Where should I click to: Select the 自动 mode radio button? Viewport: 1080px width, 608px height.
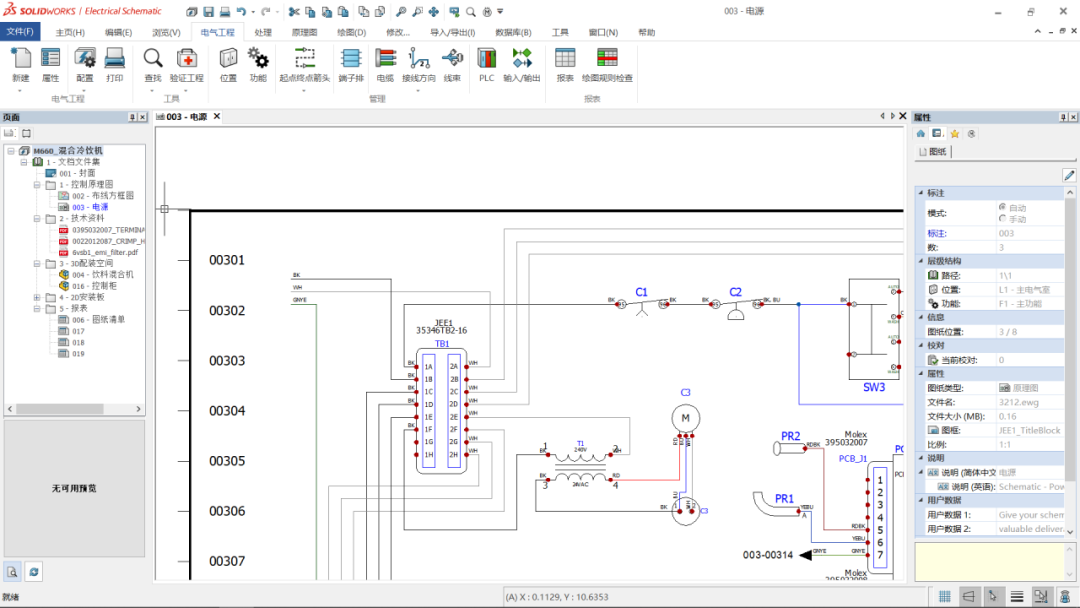[x=1002, y=208]
